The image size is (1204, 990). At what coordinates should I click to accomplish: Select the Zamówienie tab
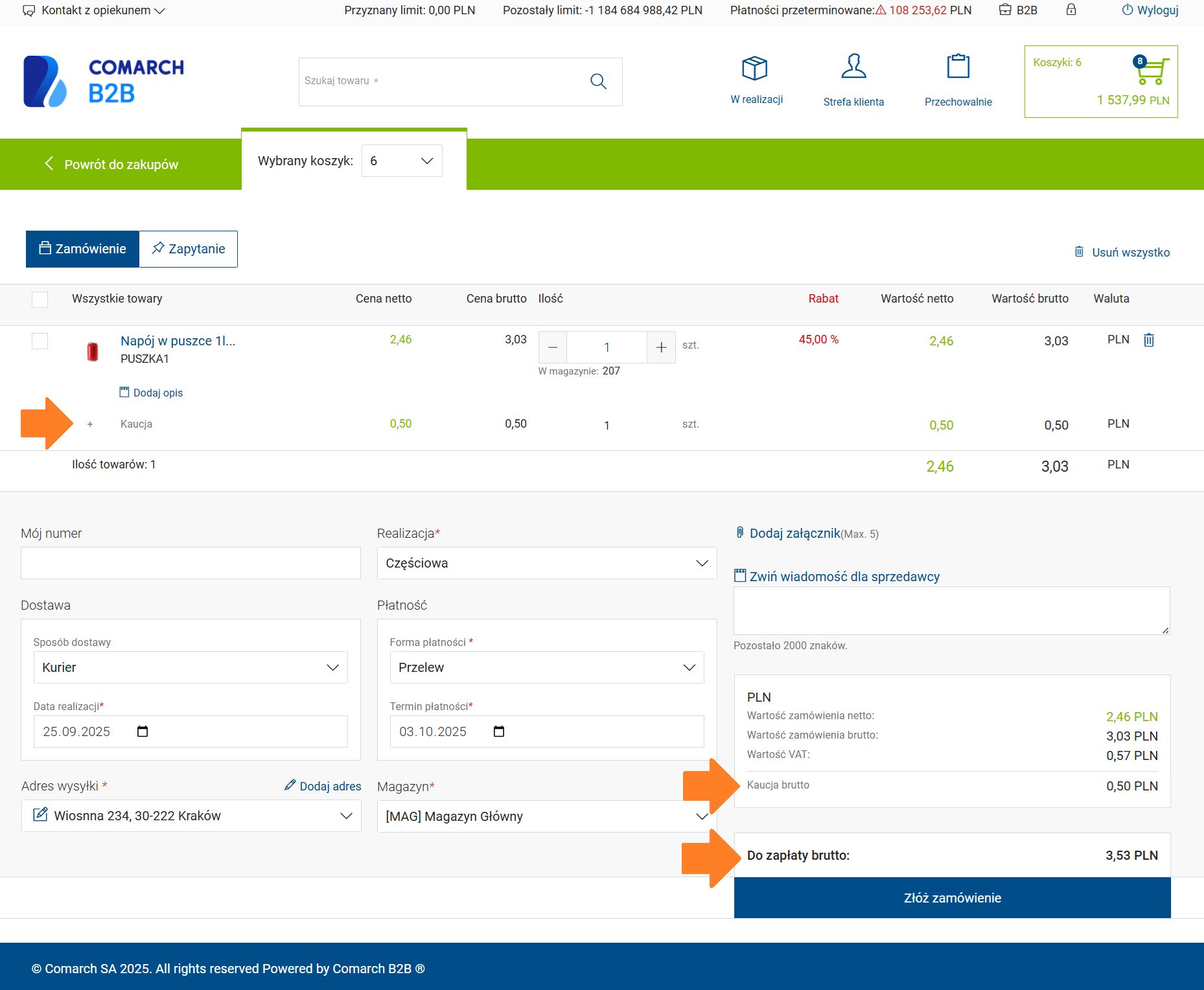82,249
